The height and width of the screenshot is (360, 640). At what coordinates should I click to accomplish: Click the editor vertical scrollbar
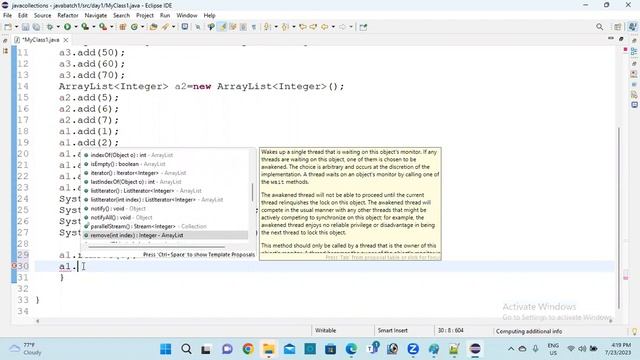[619, 218]
